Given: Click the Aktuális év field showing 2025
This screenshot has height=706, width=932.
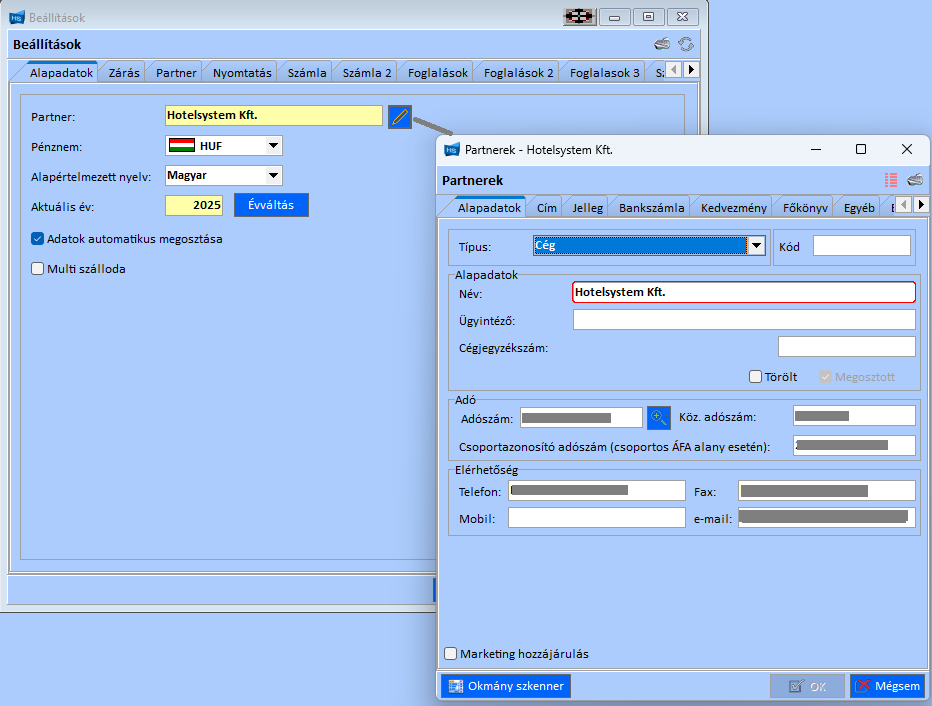Looking at the screenshot, I should [194, 205].
